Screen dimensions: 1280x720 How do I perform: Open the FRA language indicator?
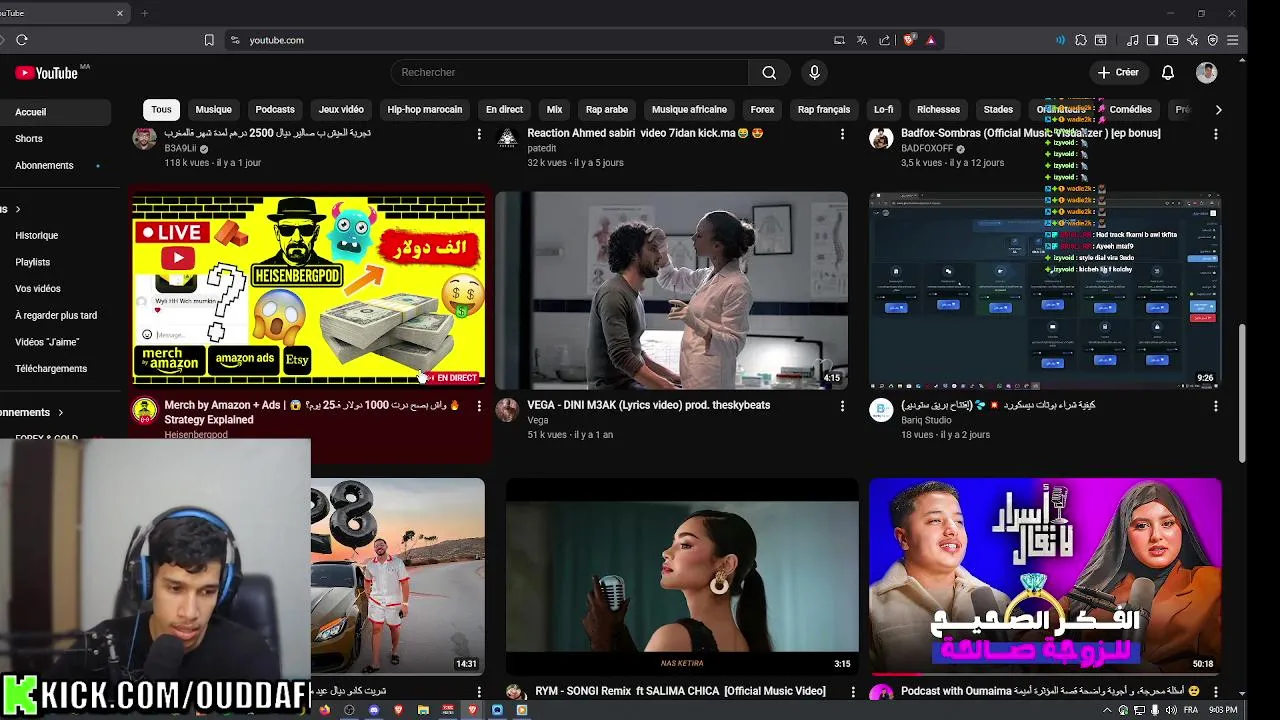pyautogui.click(x=1191, y=710)
